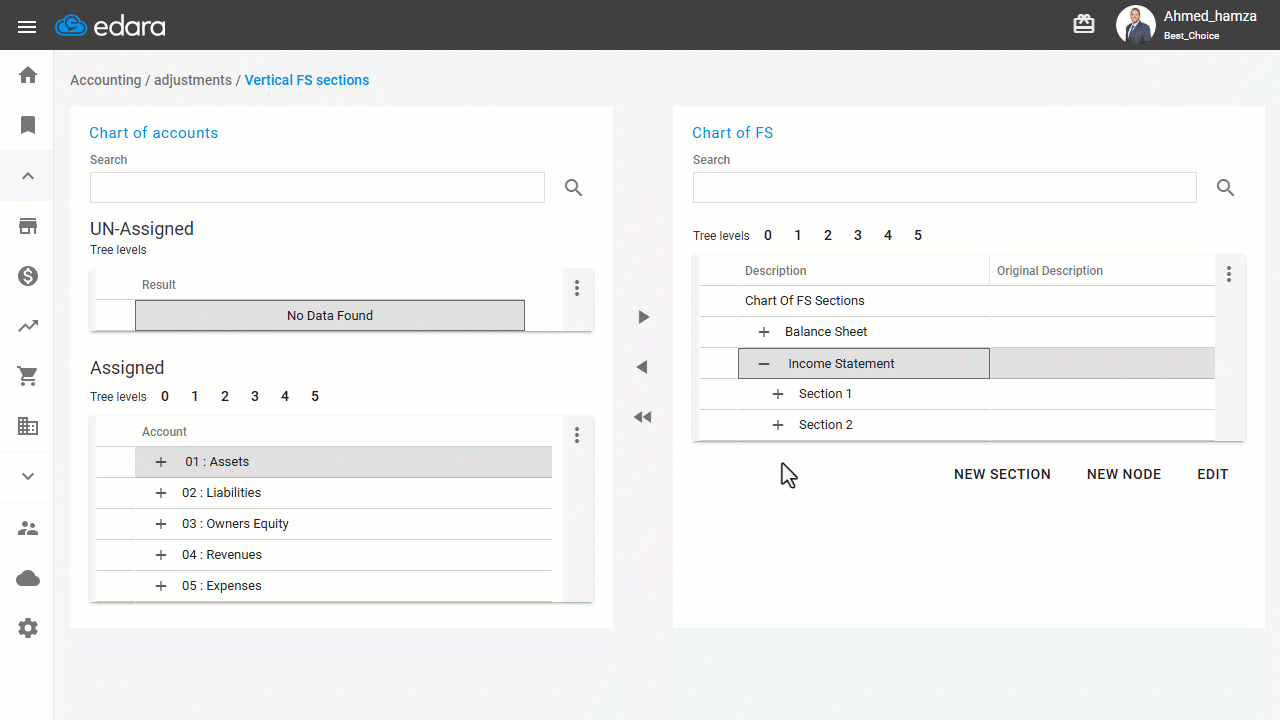Click adjustments breadcrumb link
This screenshot has height=720, width=1280.
(193, 80)
